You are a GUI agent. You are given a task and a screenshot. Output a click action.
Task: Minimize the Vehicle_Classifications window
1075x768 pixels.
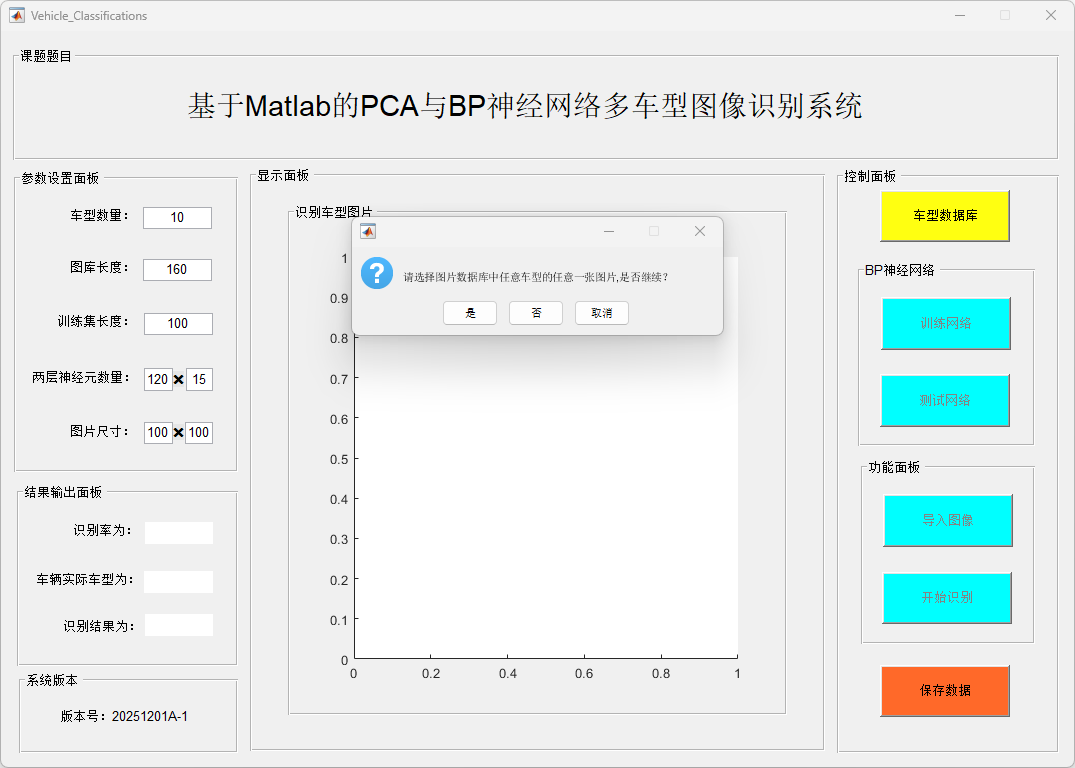(960, 15)
